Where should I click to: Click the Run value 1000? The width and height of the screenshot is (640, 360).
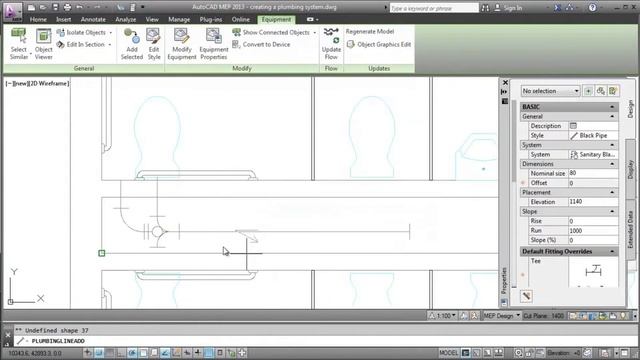(x=593, y=231)
